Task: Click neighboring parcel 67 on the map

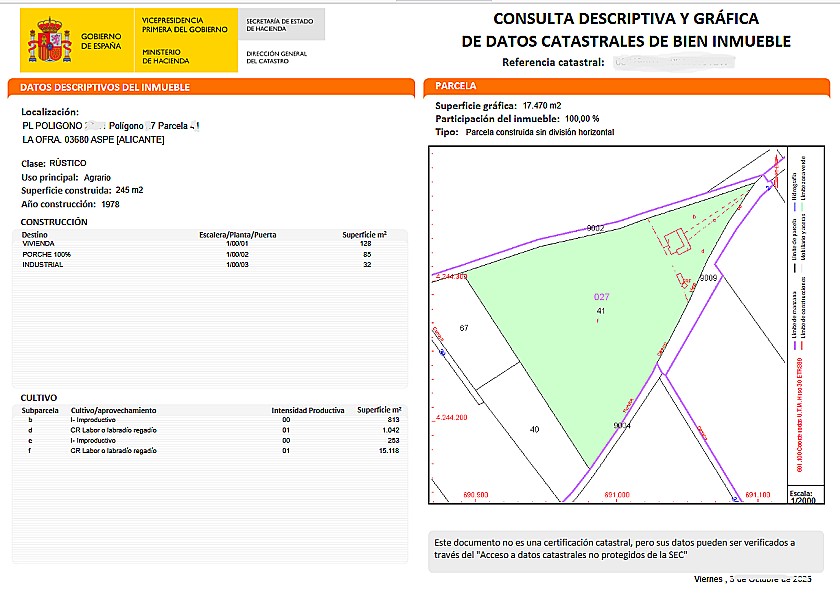Action: pyautogui.click(x=464, y=328)
